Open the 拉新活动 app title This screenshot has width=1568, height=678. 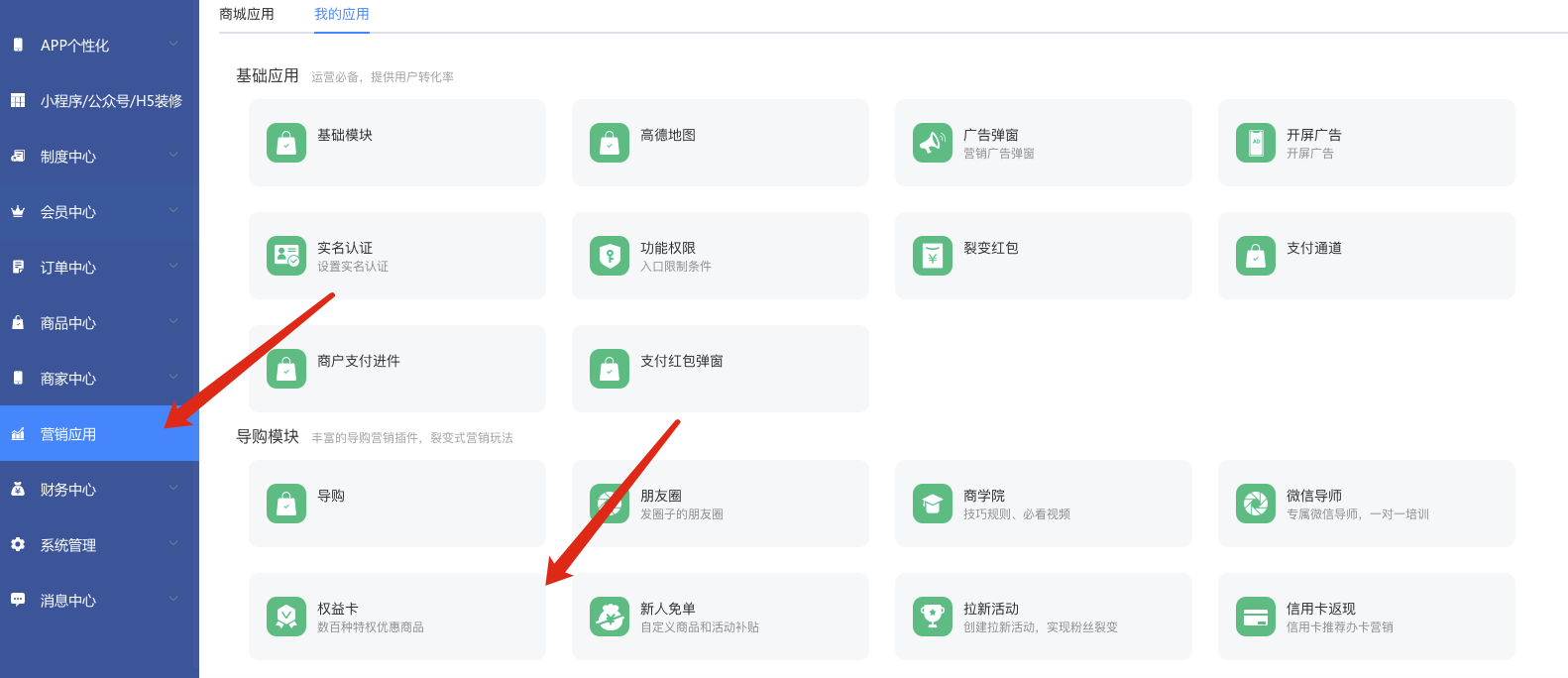click(x=991, y=609)
